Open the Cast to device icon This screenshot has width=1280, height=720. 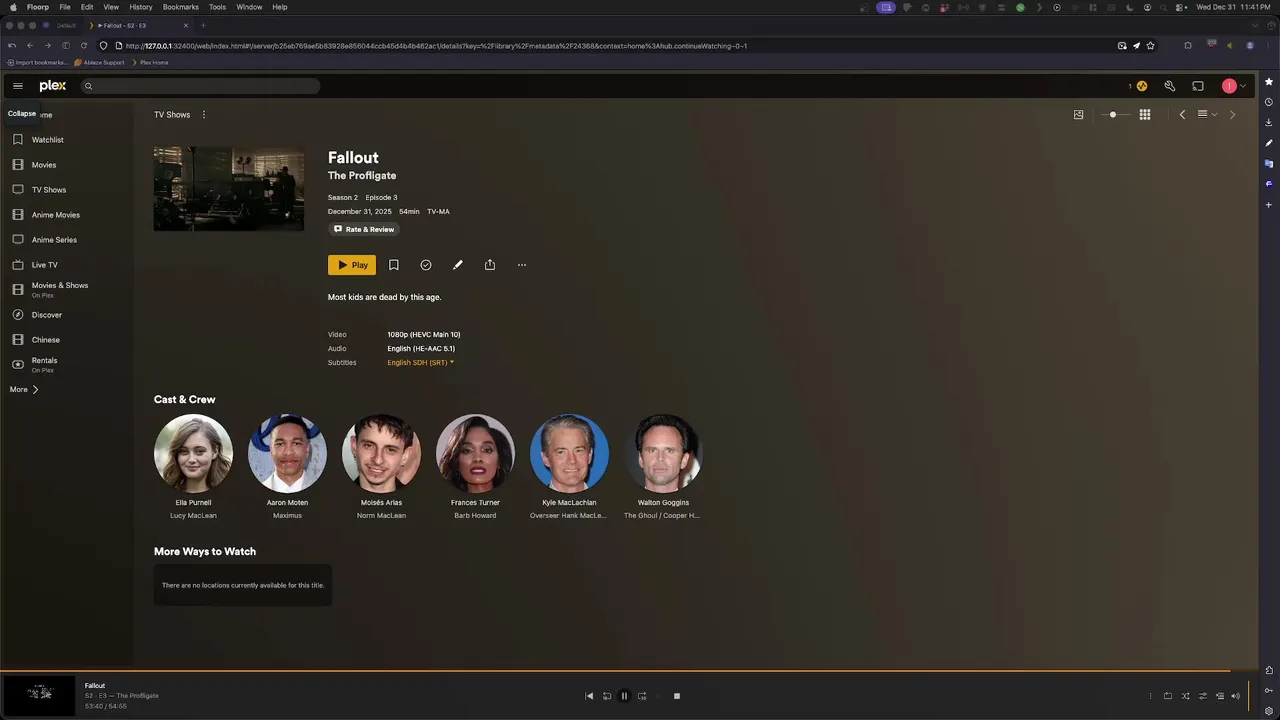point(1198,86)
